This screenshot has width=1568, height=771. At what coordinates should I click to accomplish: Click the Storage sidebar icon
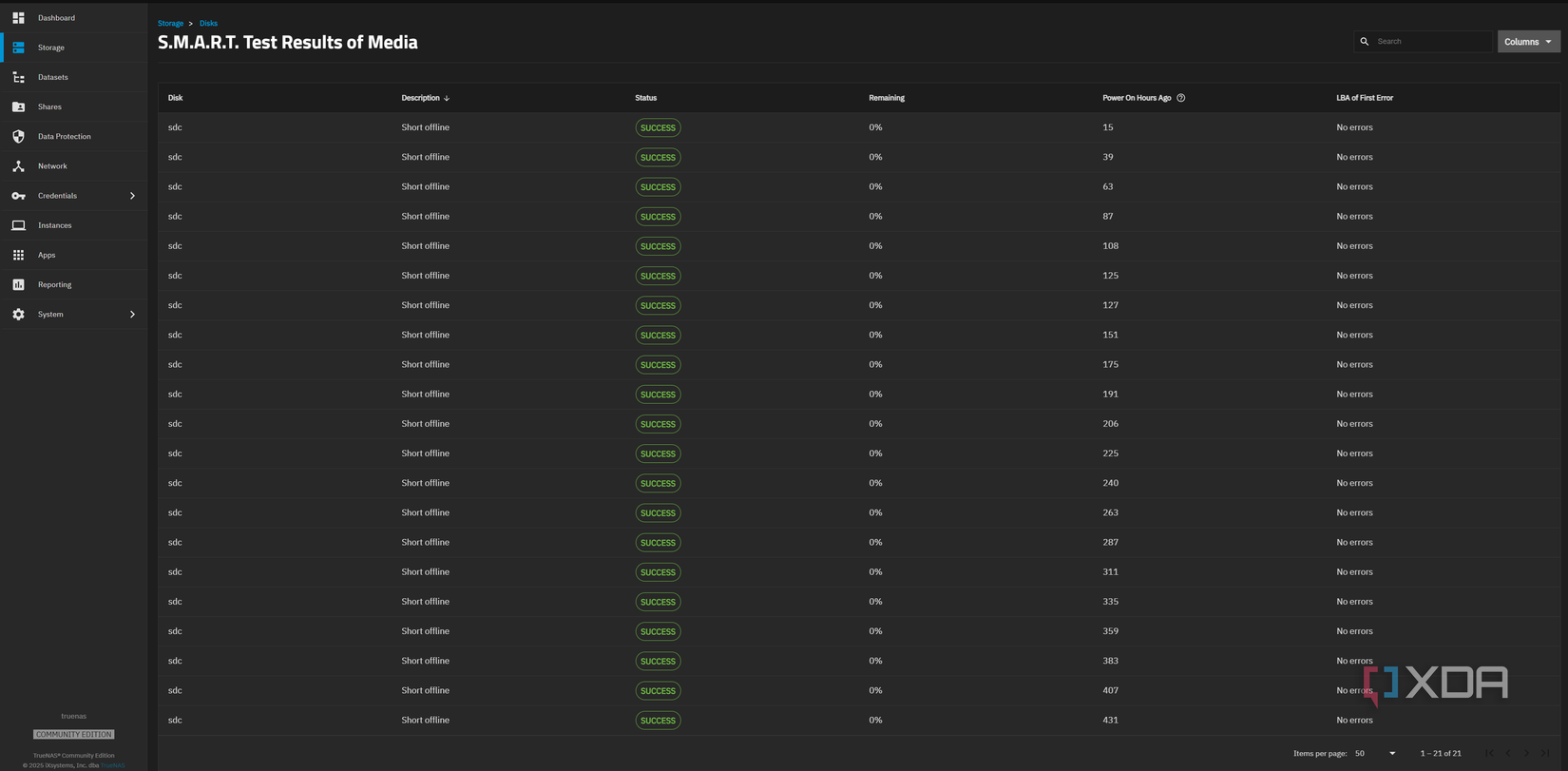18,48
